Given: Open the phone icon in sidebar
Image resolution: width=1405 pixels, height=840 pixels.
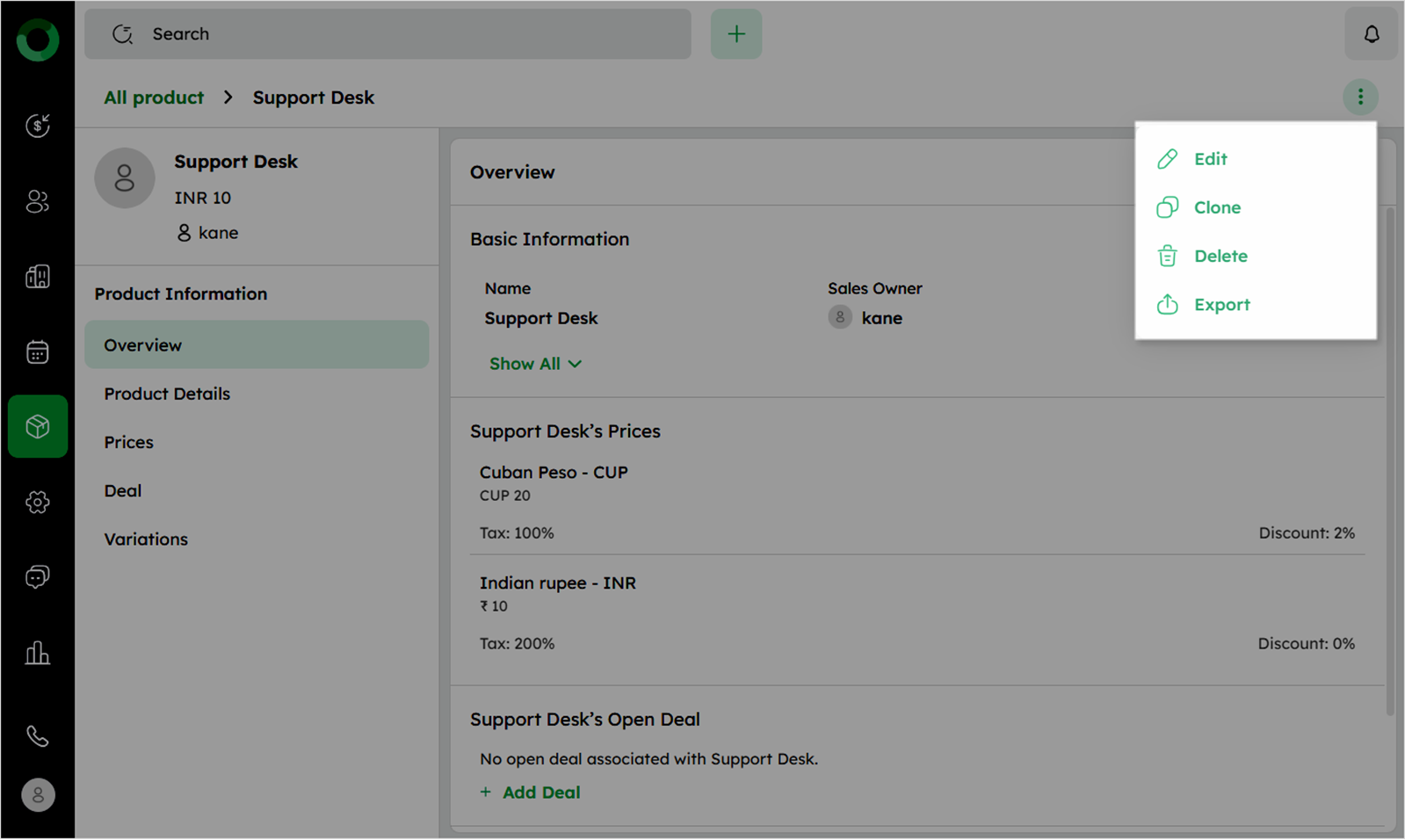Looking at the screenshot, I should coord(37,735).
